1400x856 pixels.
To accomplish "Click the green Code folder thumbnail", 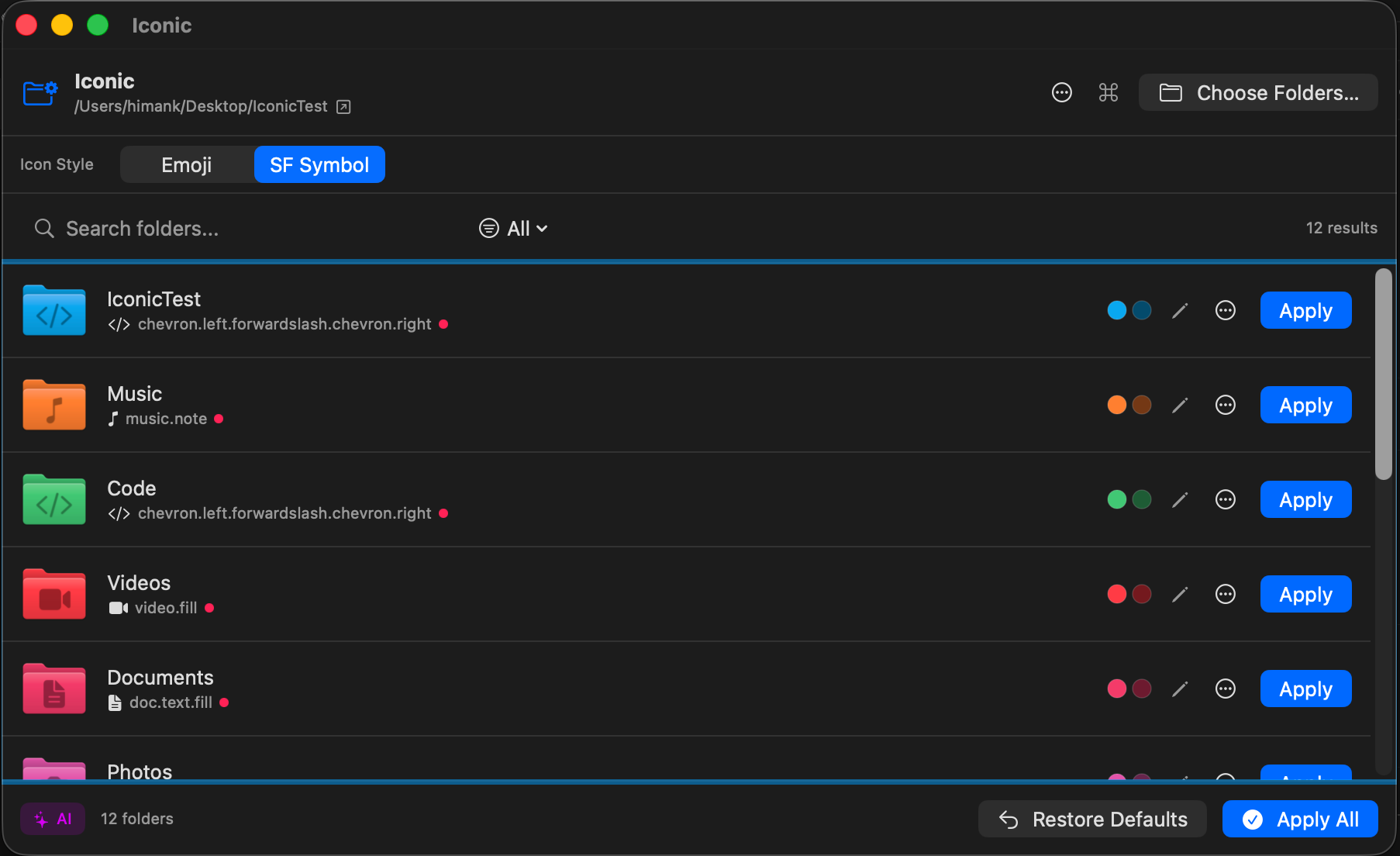I will click(x=54, y=499).
